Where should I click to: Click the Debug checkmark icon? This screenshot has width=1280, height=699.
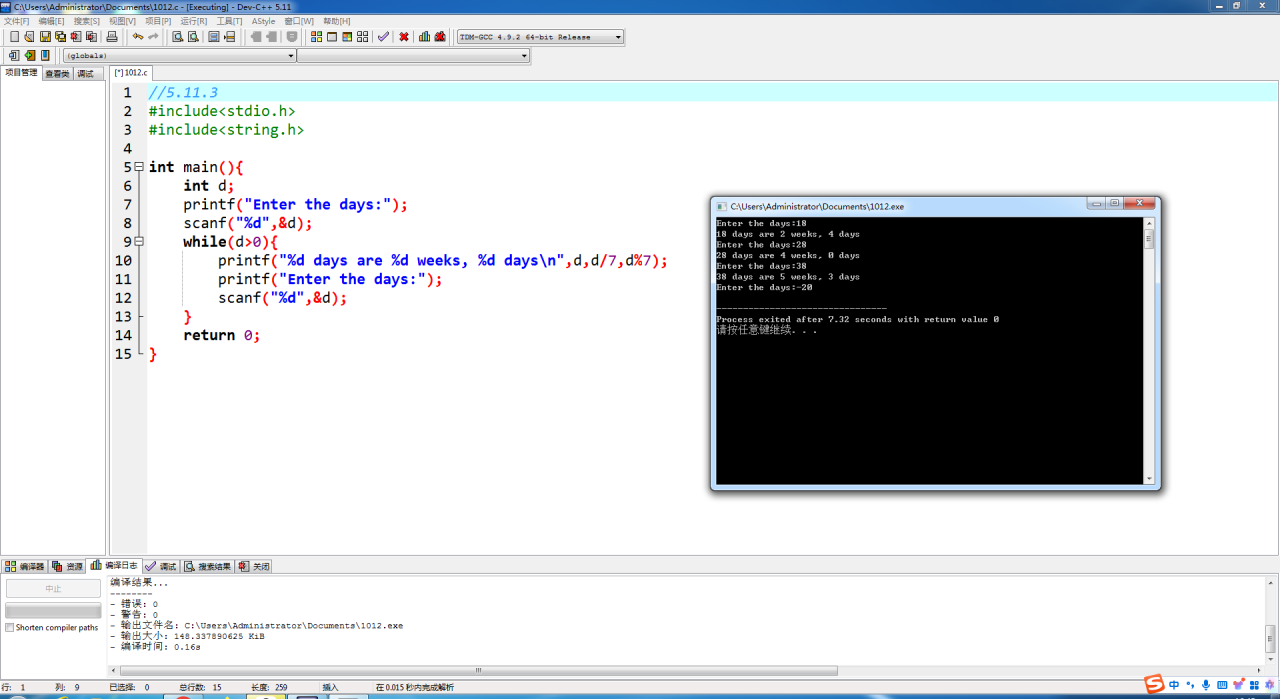pos(383,37)
